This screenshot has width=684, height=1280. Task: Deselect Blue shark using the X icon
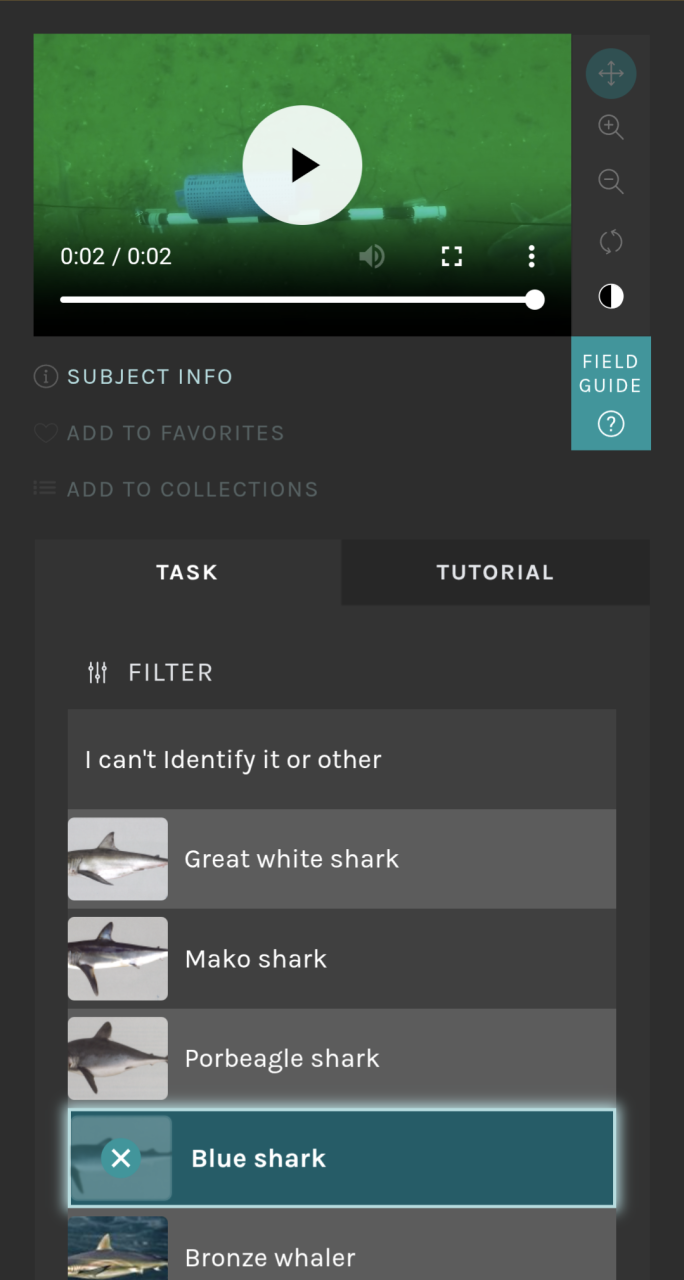click(x=121, y=1158)
